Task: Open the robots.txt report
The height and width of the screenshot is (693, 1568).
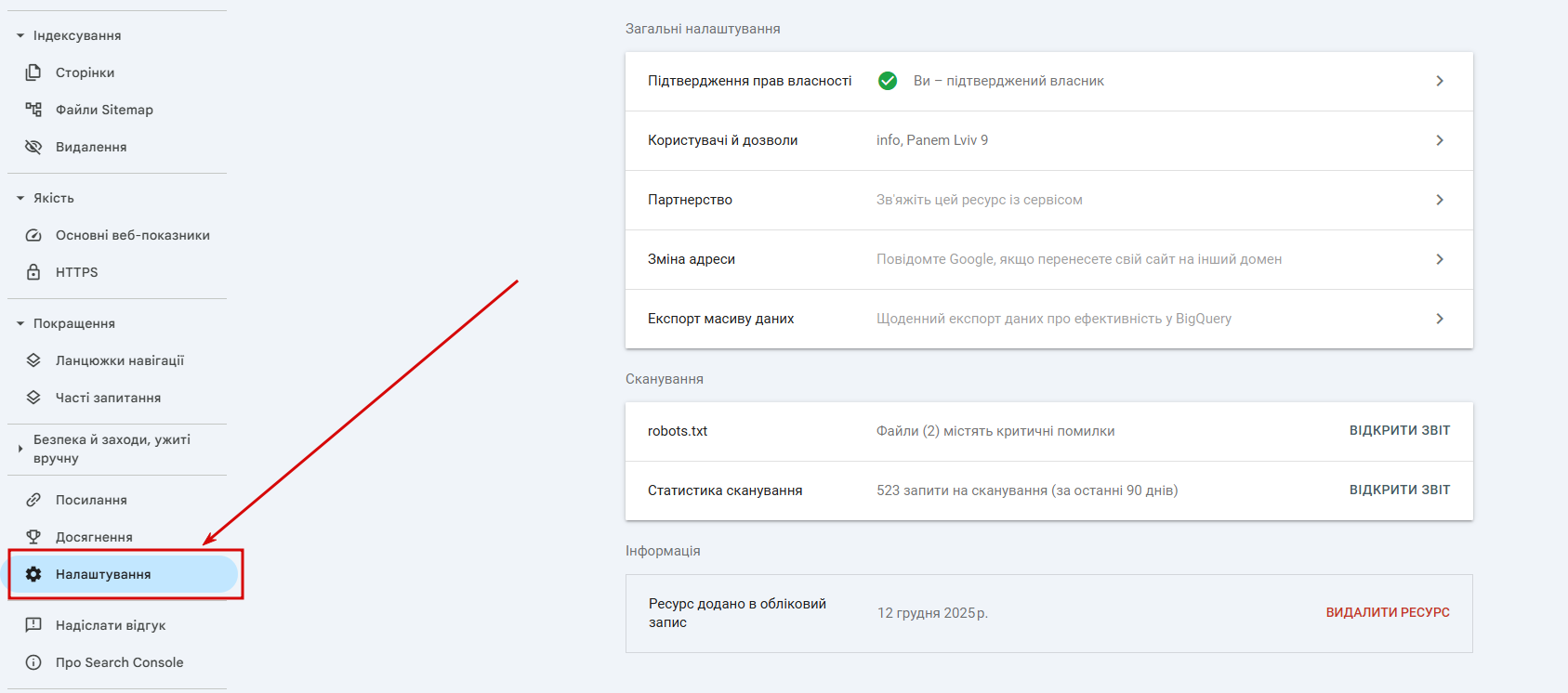Action: point(1399,431)
